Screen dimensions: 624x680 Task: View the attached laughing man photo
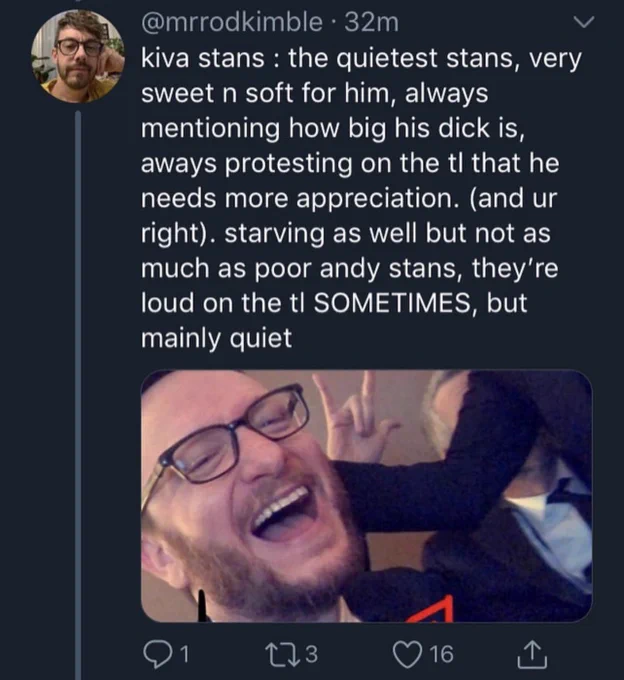(366, 496)
